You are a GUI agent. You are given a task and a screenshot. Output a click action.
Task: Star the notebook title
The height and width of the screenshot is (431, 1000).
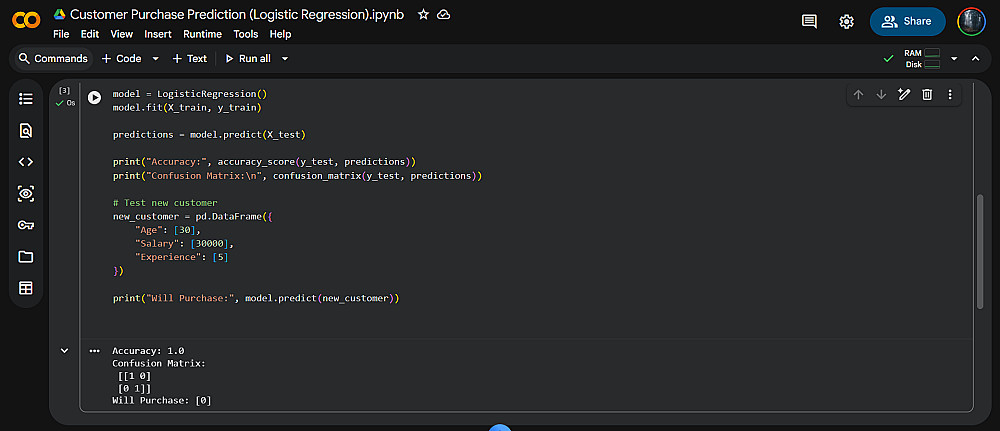tap(424, 15)
